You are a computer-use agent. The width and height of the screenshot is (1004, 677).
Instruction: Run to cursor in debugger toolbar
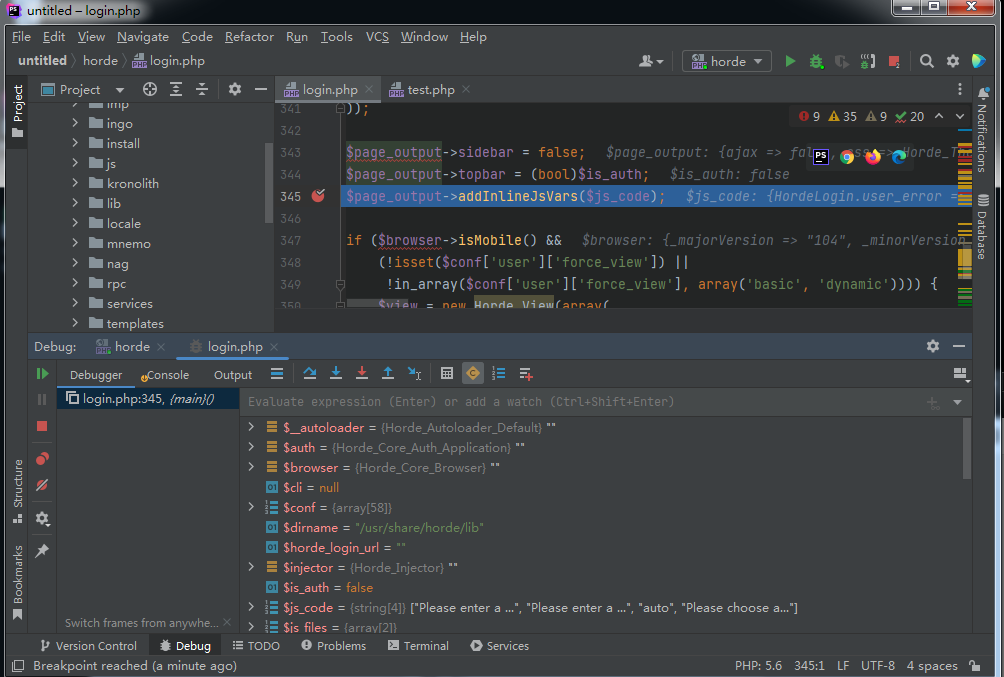click(x=414, y=373)
